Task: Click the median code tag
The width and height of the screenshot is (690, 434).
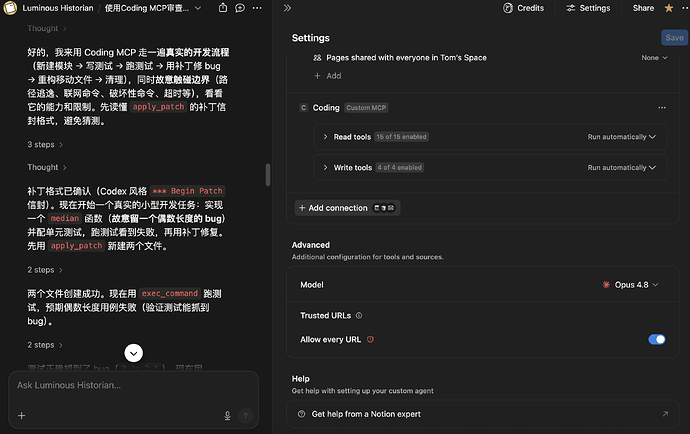Action: [x=65, y=218]
